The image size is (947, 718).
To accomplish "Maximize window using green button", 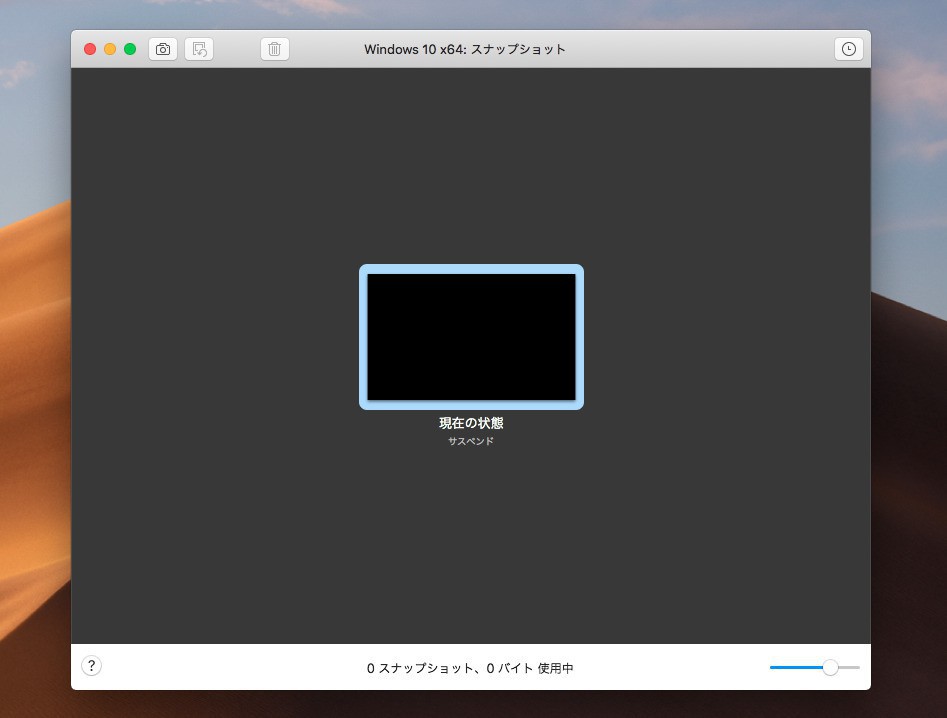I will [130, 49].
